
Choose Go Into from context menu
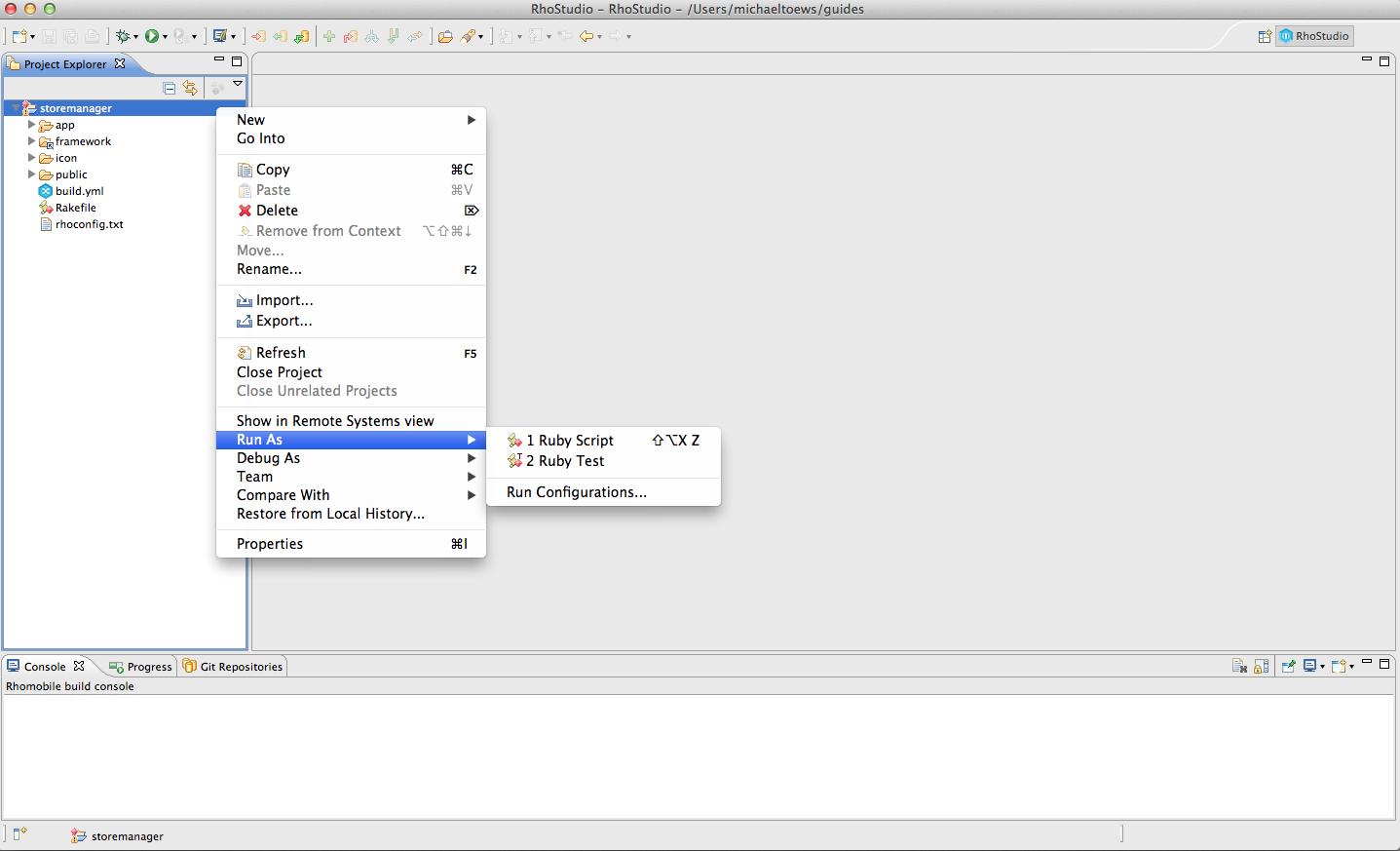[x=351, y=138]
